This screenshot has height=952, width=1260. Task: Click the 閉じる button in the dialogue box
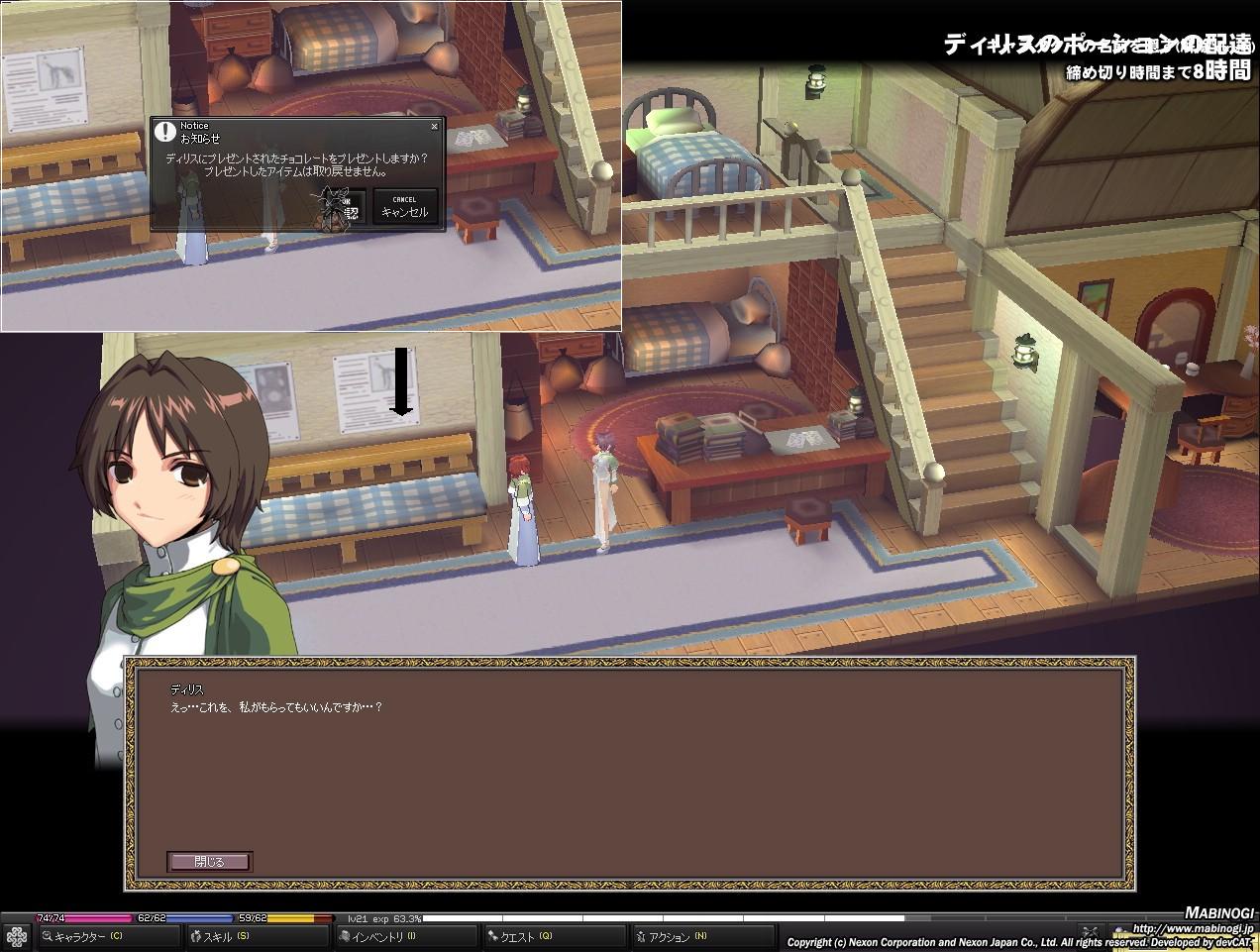tap(210, 862)
